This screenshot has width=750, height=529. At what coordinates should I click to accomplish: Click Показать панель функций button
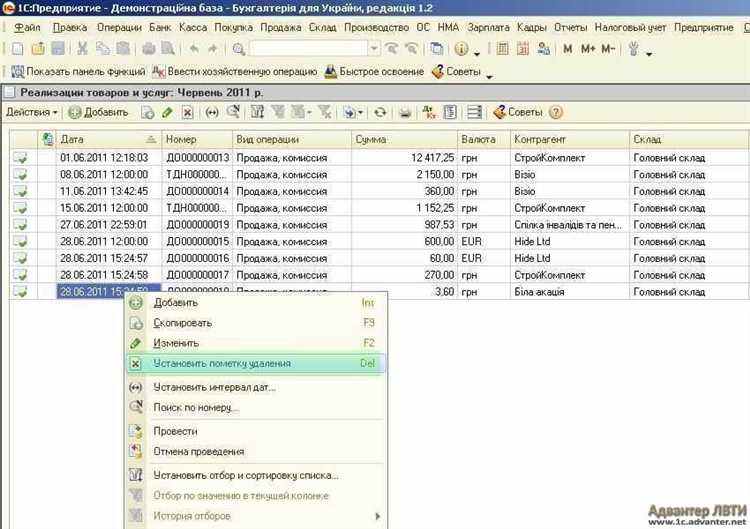[78, 72]
